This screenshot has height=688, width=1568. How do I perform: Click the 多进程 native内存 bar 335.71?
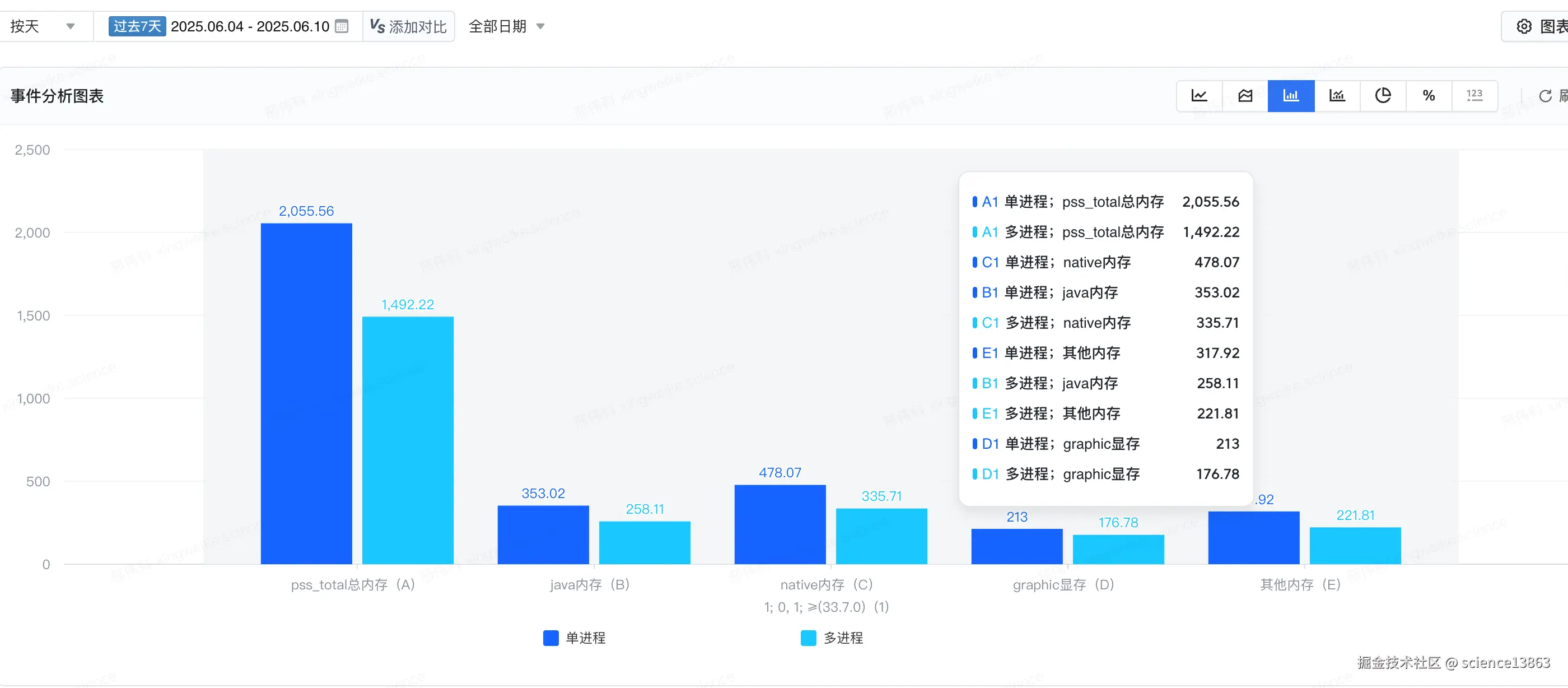(x=881, y=536)
